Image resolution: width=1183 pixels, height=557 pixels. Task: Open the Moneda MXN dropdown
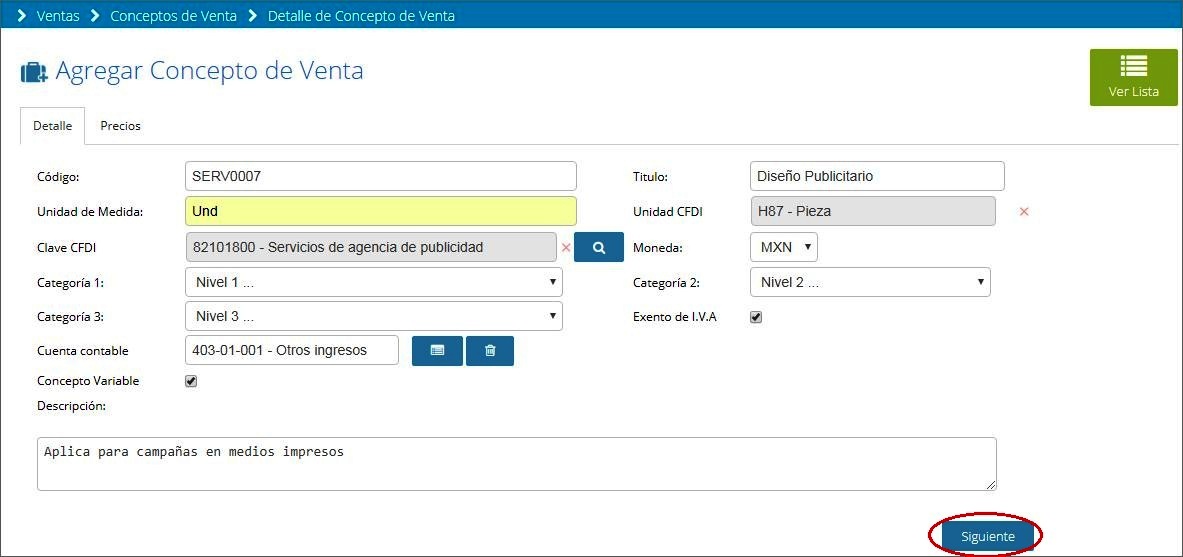point(784,247)
